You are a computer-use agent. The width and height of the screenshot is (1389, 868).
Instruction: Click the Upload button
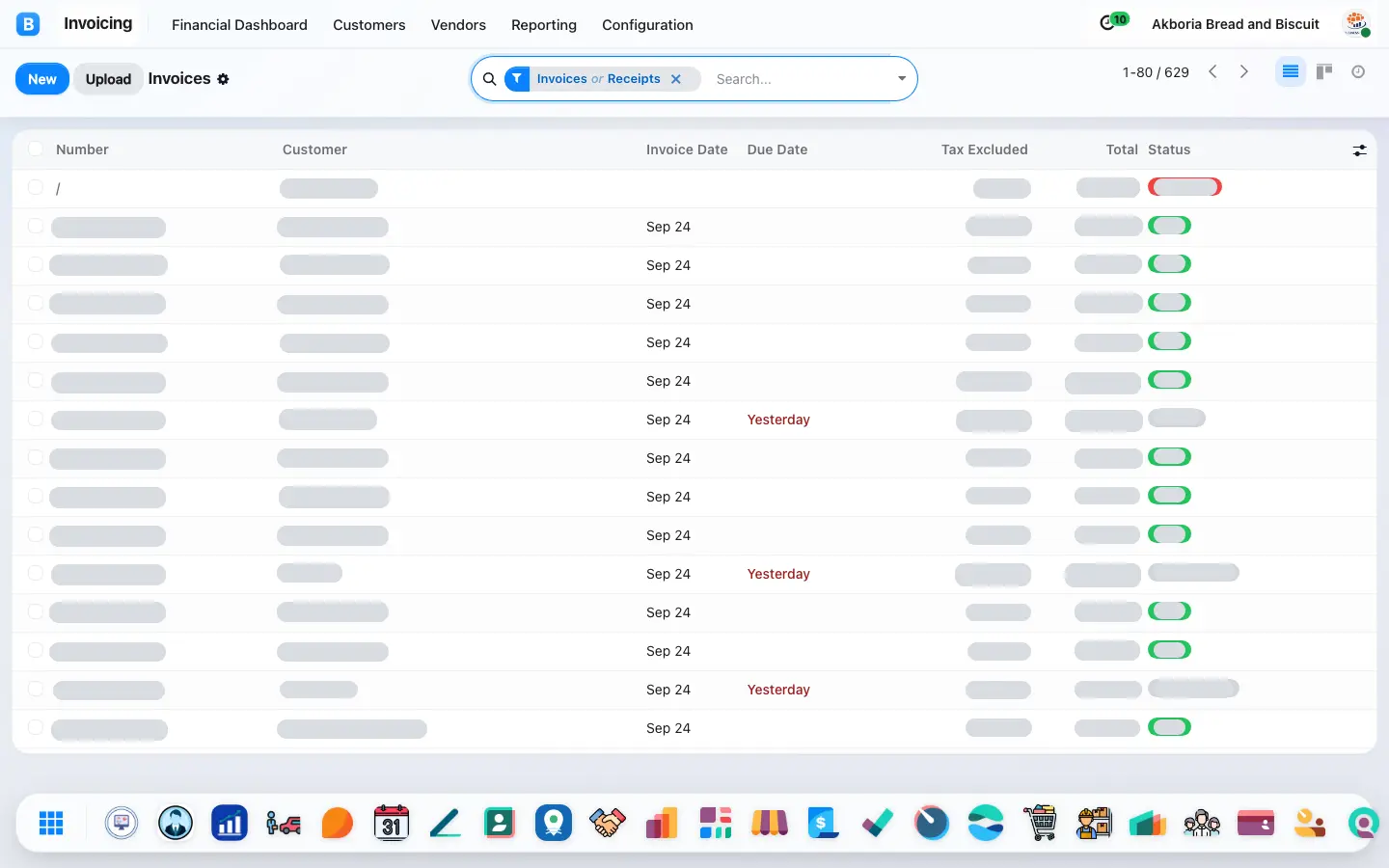click(108, 79)
